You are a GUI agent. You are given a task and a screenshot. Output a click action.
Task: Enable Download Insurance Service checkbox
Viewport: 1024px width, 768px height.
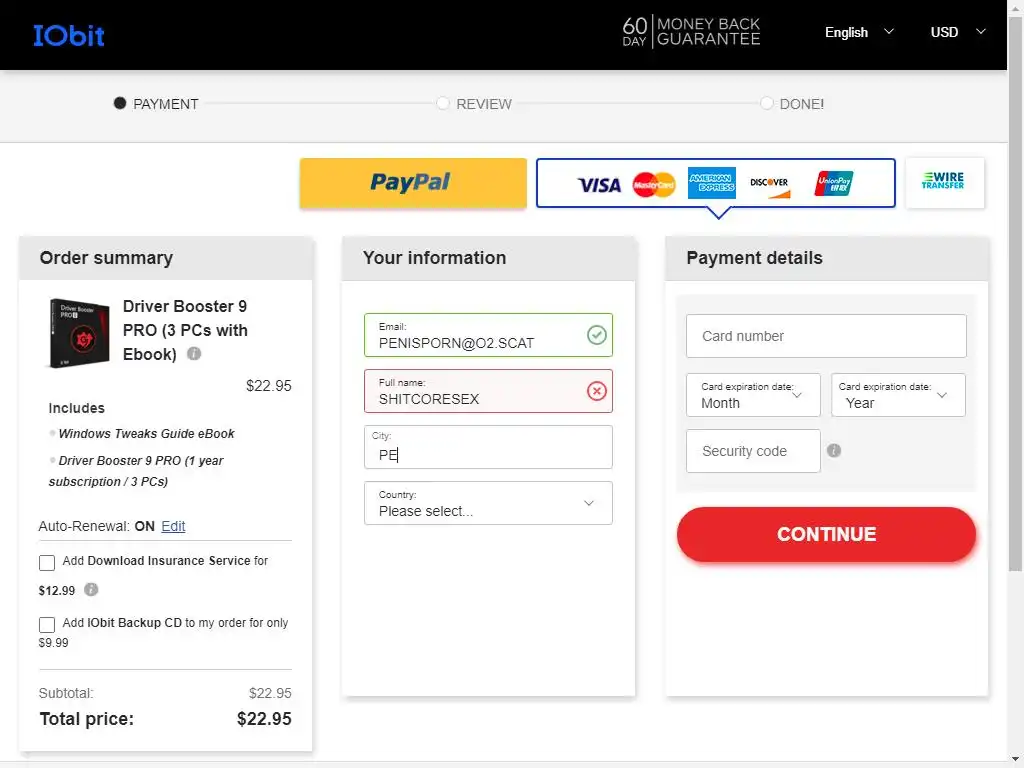click(47, 562)
